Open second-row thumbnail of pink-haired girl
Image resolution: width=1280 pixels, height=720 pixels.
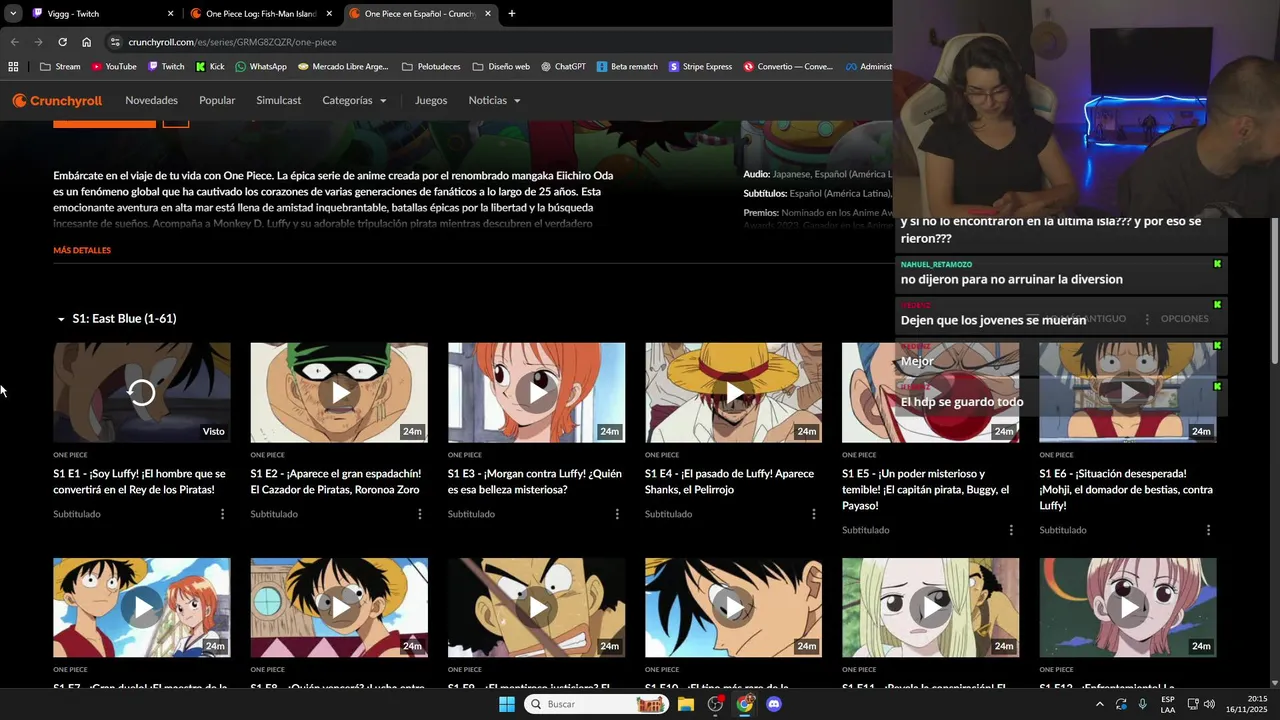point(1127,607)
